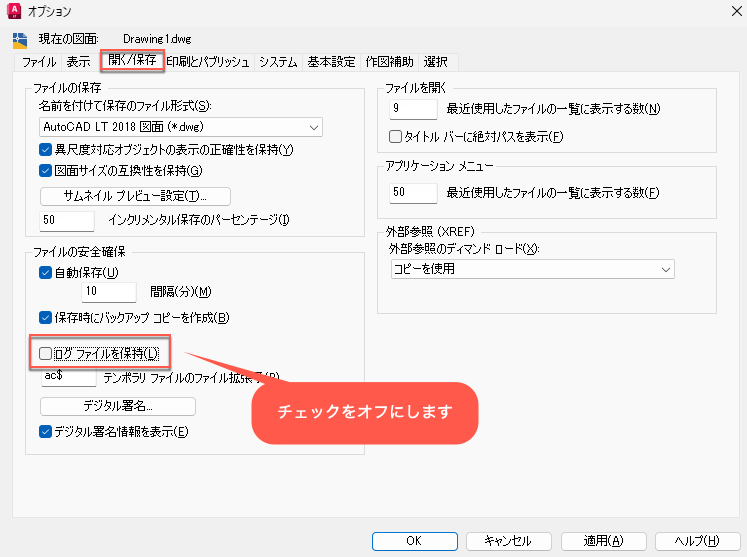Open サムネイル プレビュー設定 button

click(135, 196)
